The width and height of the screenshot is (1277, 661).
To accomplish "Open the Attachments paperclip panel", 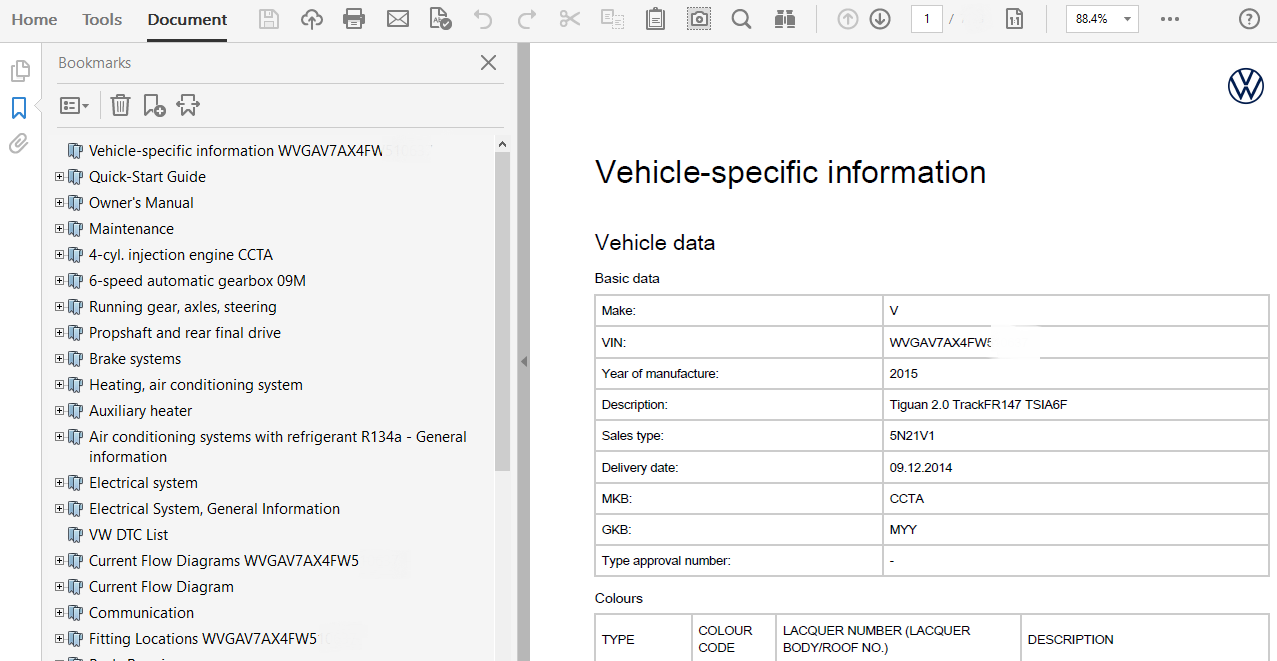I will 19,143.
